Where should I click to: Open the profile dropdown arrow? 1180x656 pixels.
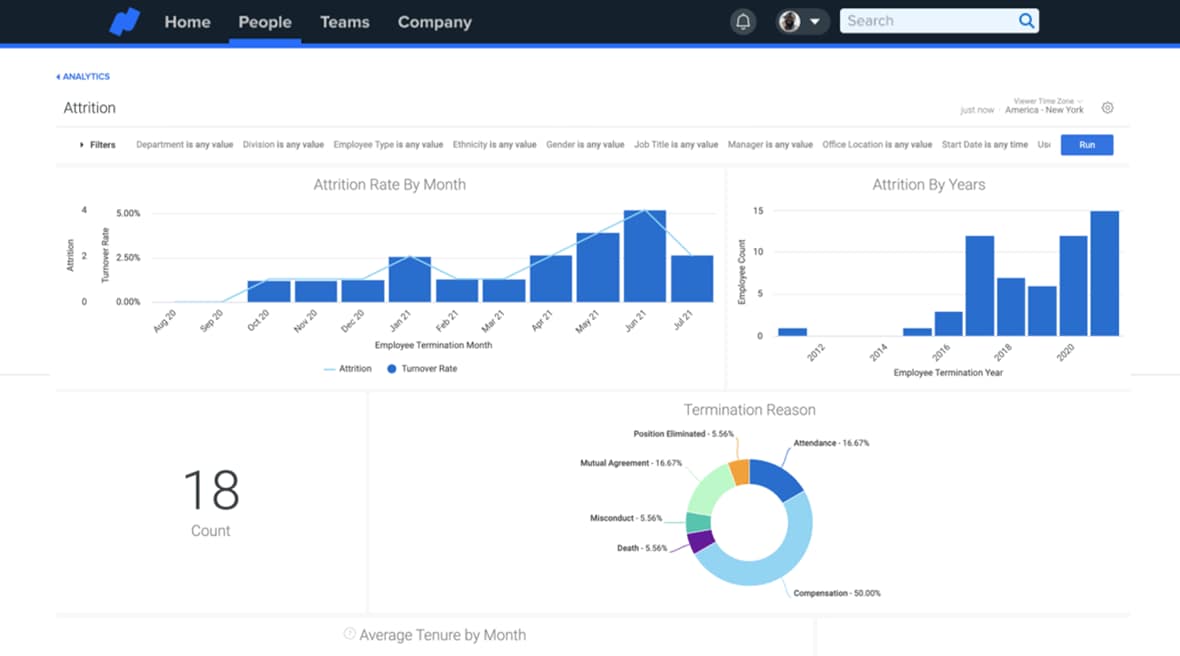pos(815,22)
